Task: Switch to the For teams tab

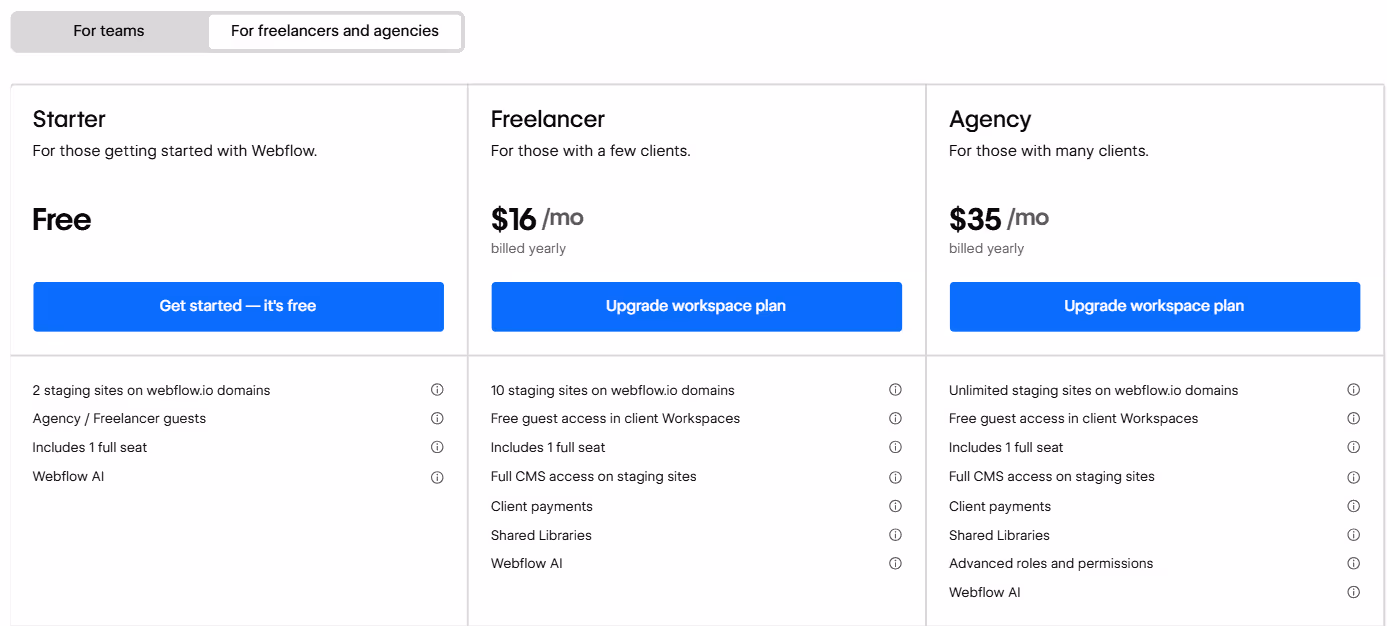Action: point(109,31)
